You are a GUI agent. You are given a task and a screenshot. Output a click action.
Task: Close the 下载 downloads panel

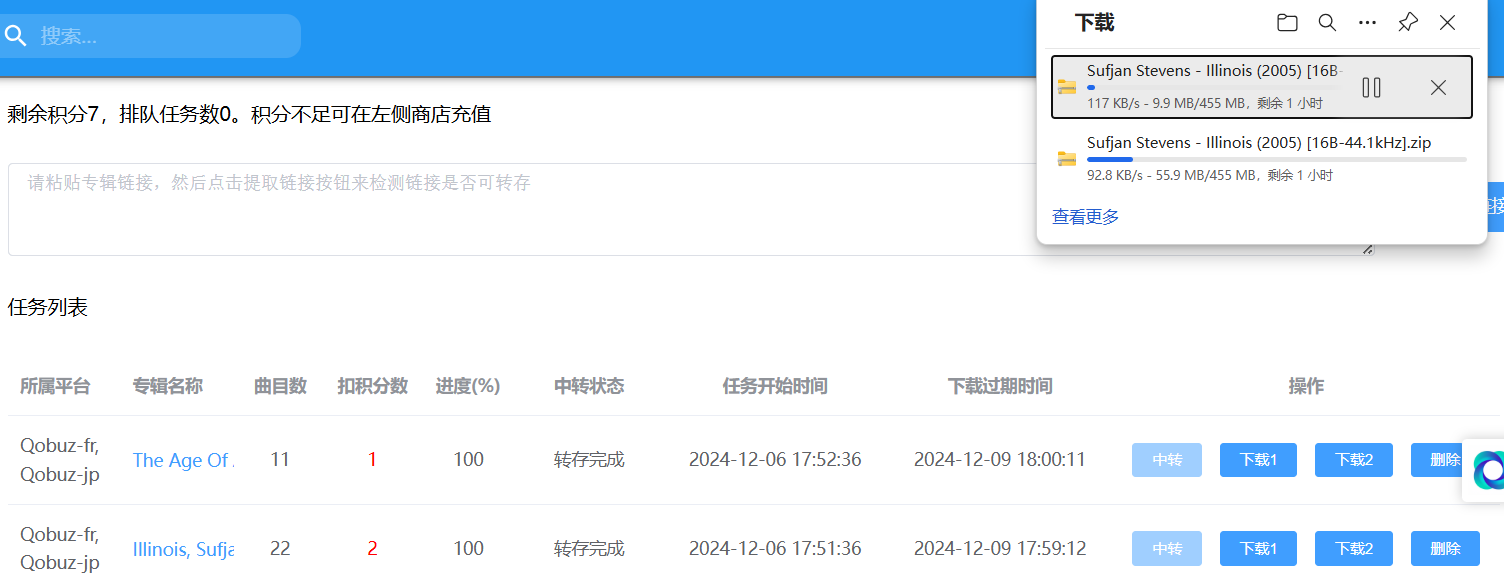coord(1447,22)
